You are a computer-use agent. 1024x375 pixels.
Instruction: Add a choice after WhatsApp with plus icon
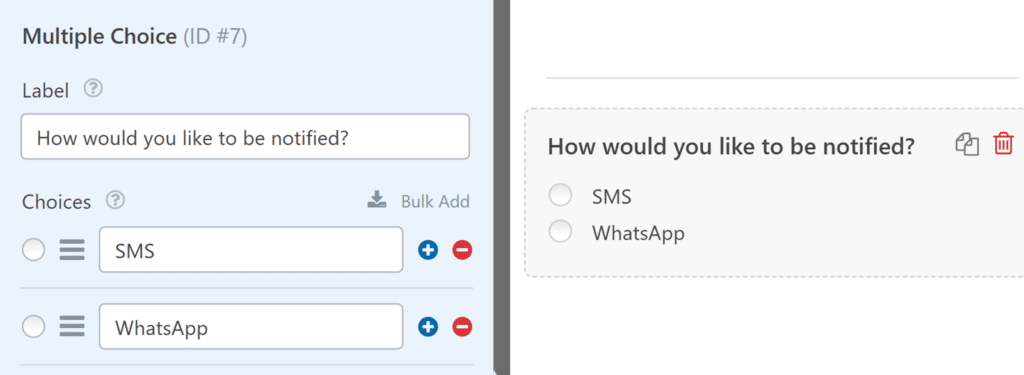[428, 327]
